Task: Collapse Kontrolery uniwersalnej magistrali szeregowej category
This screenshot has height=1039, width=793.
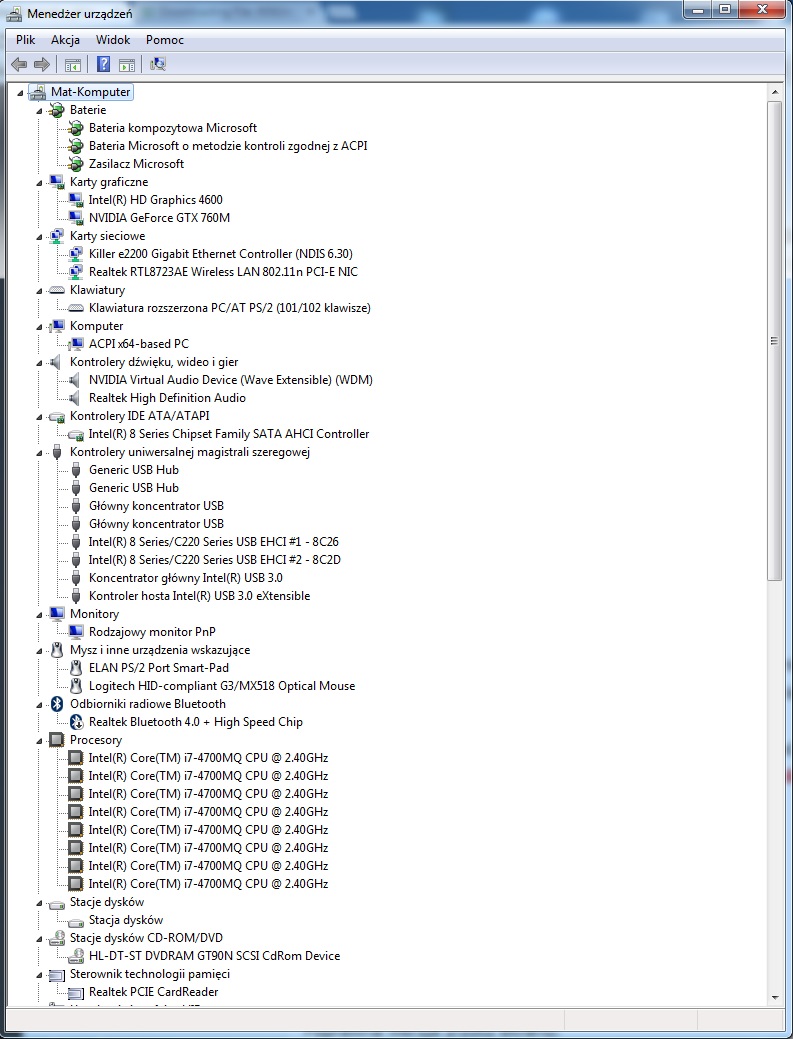Action: [x=40, y=453]
